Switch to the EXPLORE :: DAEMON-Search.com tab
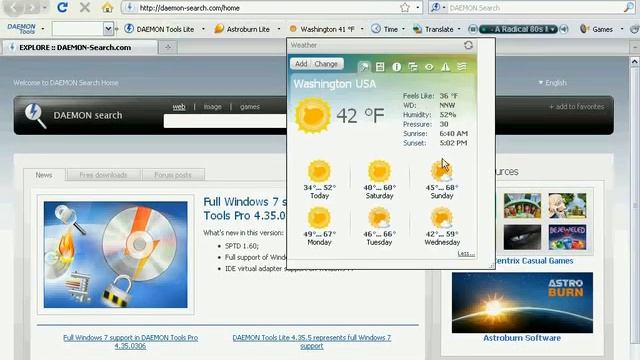 80,47
